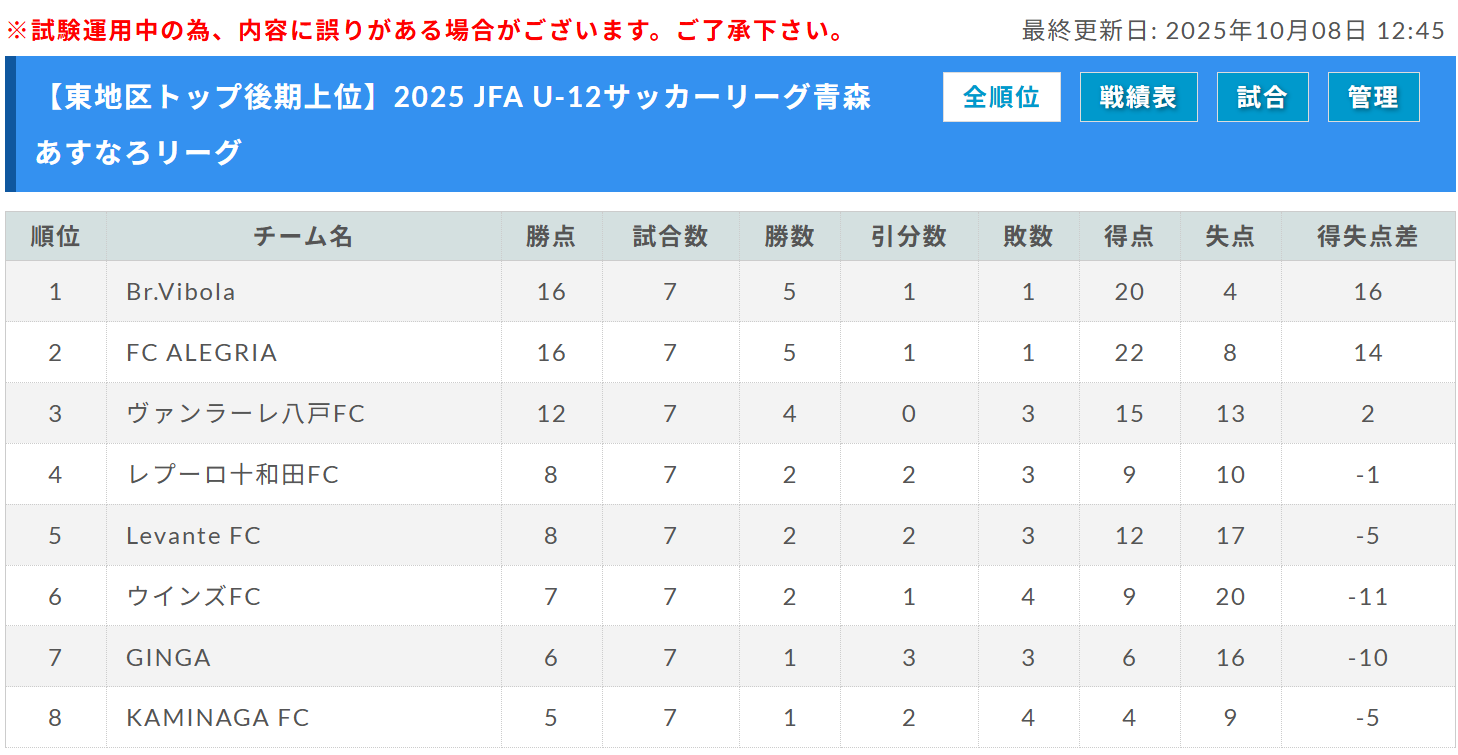
Task: Click レプーロ十和田FC team name
Action: (233, 475)
